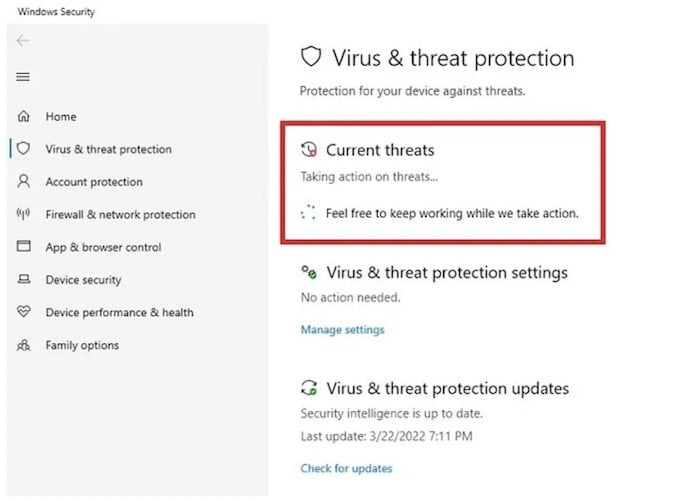Viewport: 700px width, 501px height.
Task: Open the Manage settings link
Action: pos(342,330)
